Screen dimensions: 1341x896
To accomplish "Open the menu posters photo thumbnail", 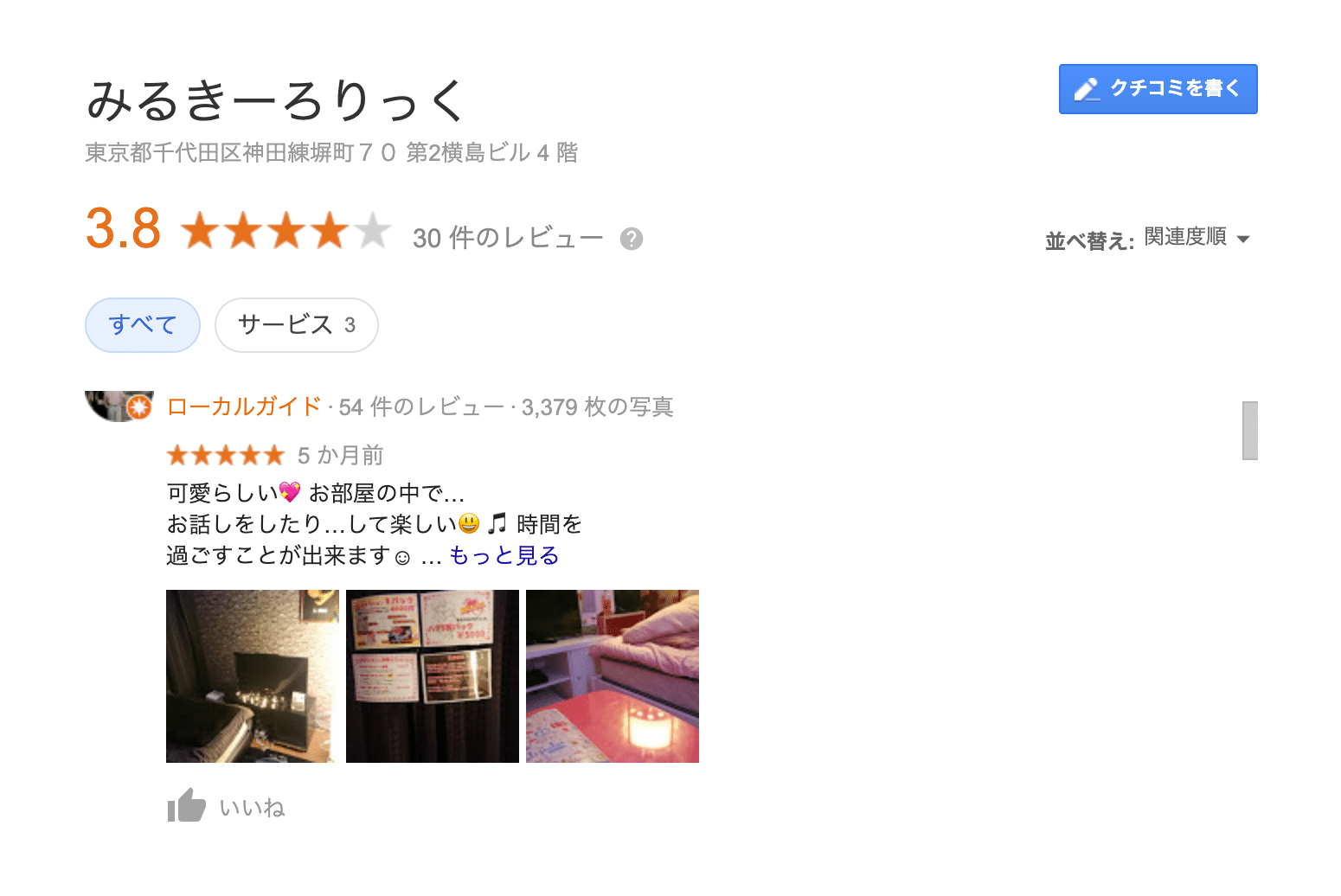I will click(433, 676).
